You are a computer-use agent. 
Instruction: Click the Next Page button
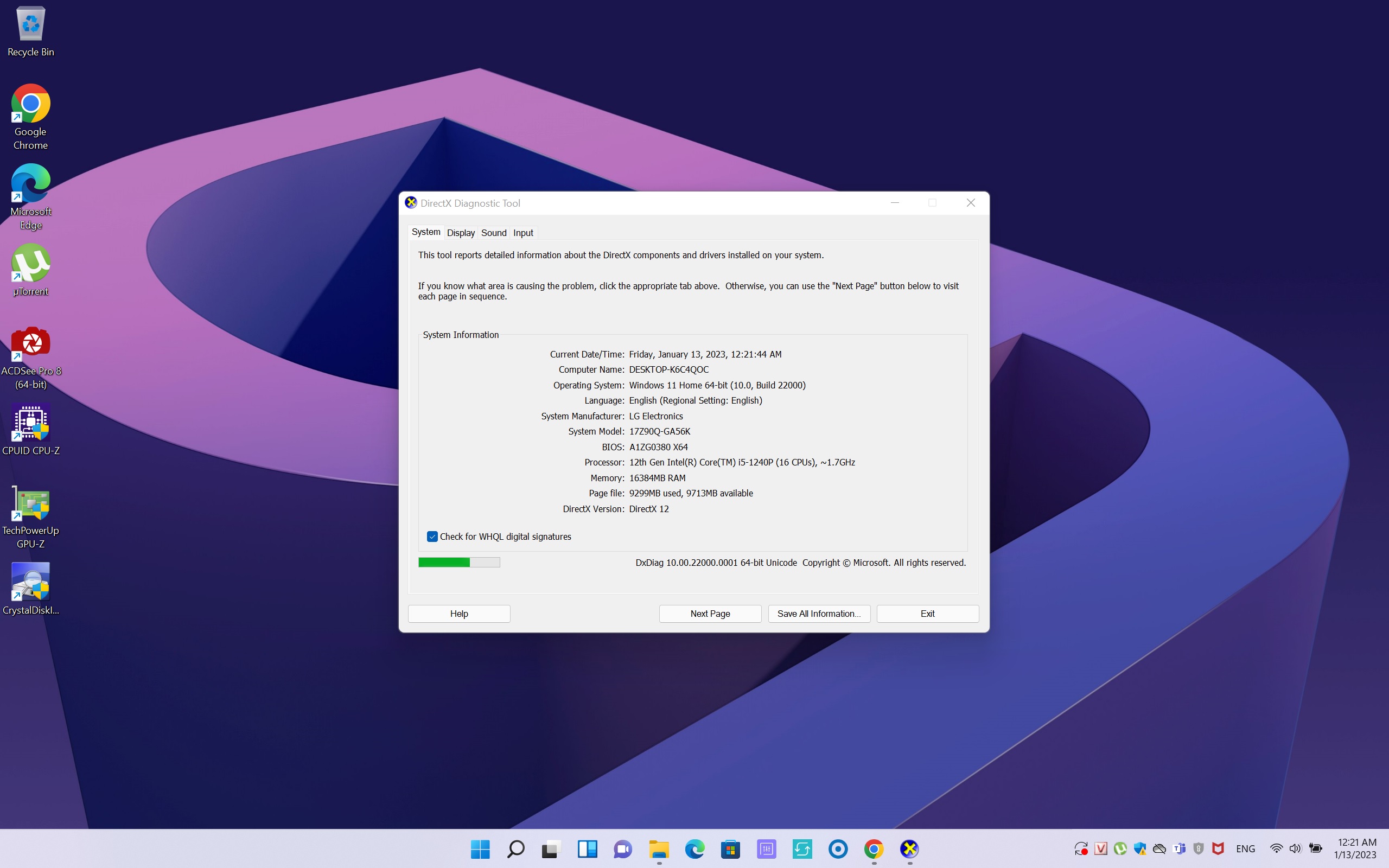pyautogui.click(x=710, y=614)
